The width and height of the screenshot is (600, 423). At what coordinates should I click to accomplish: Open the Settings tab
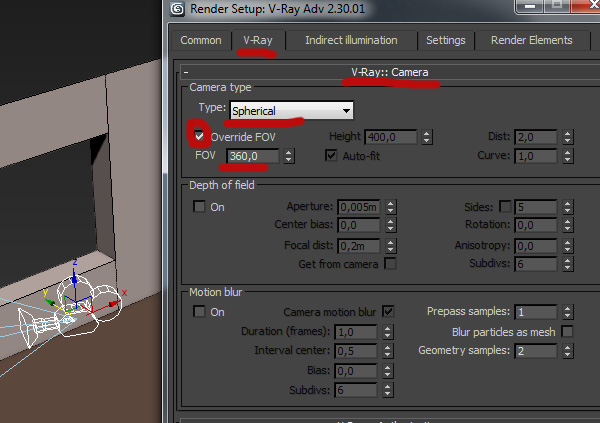tap(445, 40)
